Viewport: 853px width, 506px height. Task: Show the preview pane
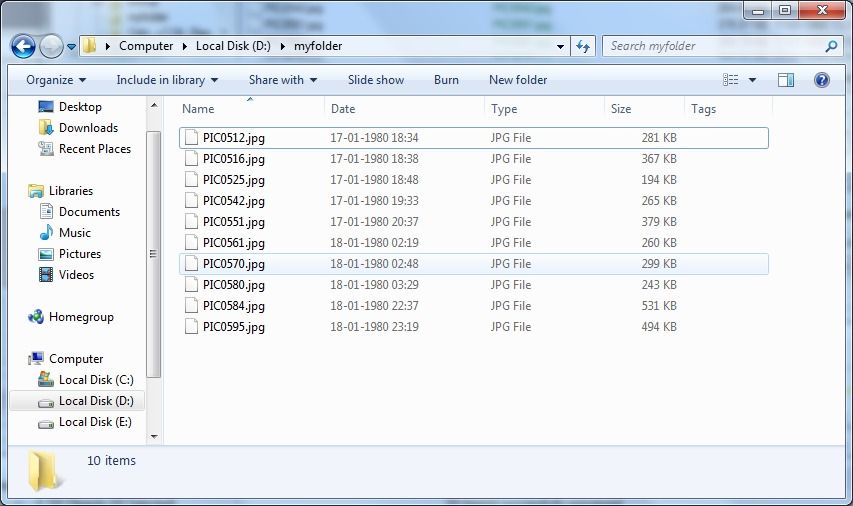(786, 80)
